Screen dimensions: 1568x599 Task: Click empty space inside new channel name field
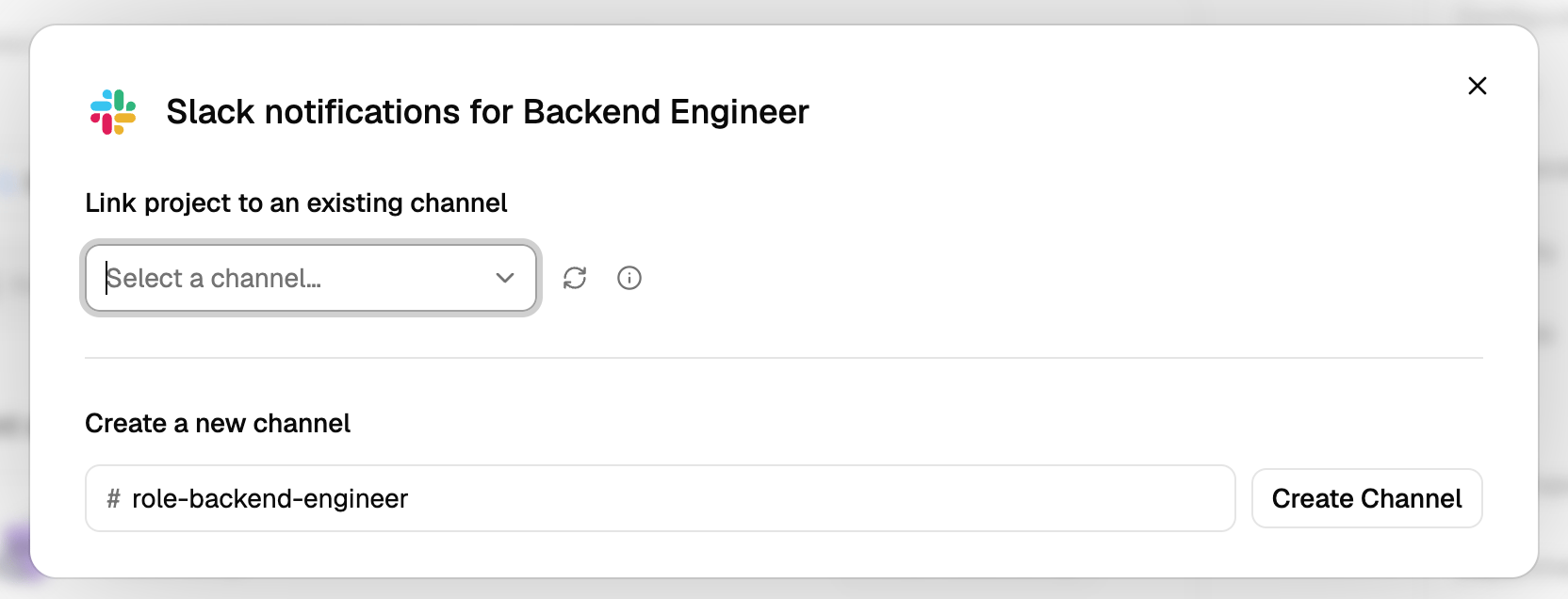click(x=820, y=498)
